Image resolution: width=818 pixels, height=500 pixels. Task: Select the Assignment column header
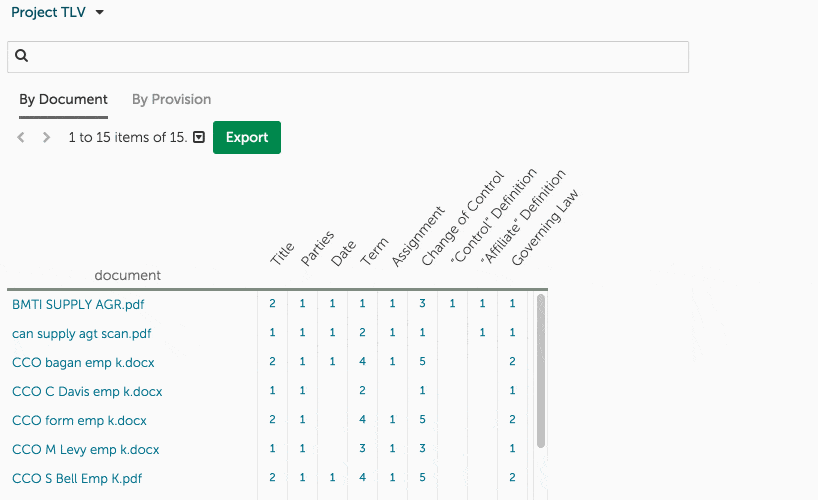(x=418, y=236)
